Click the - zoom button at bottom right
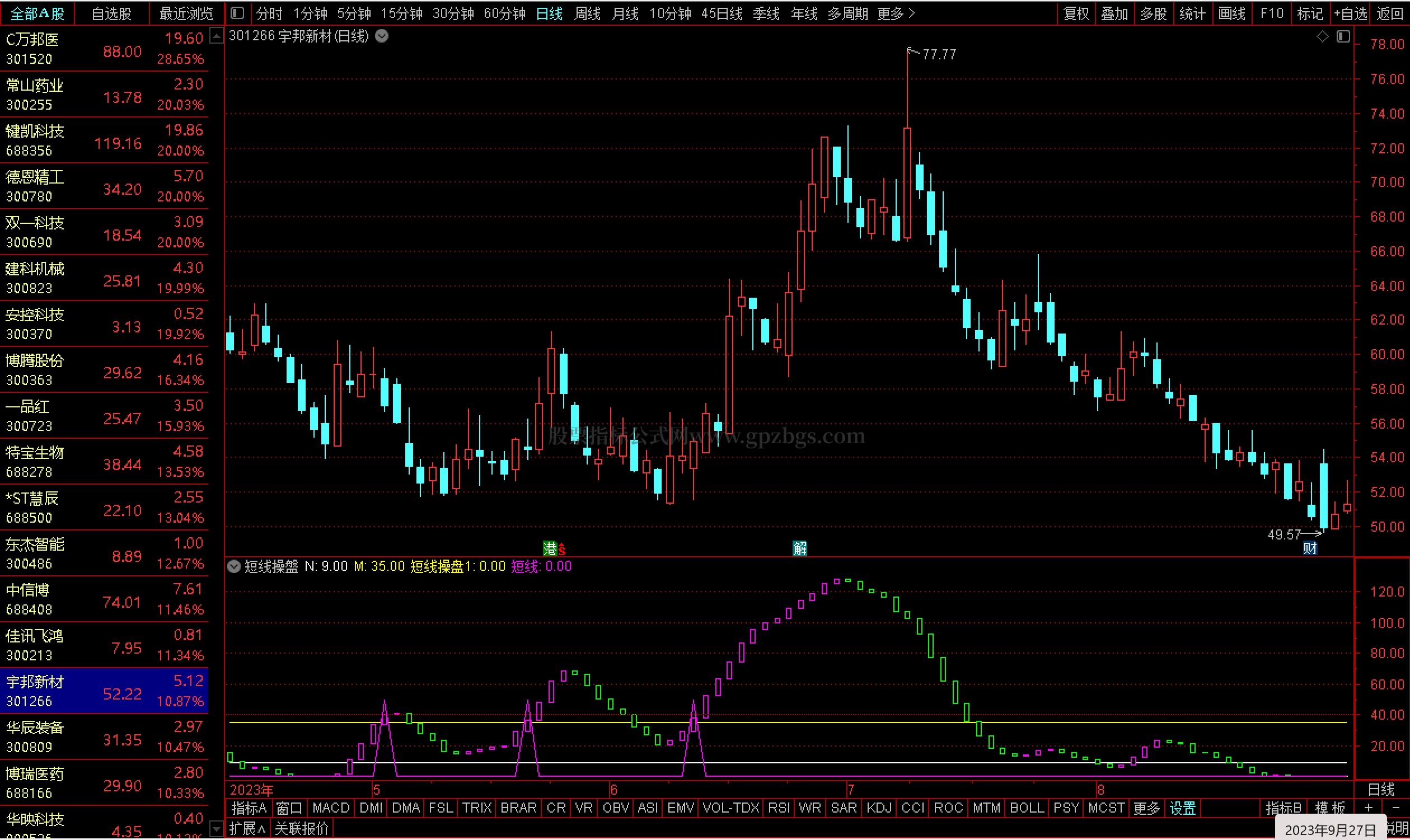The height and width of the screenshot is (840, 1410). tap(1395, 808)
